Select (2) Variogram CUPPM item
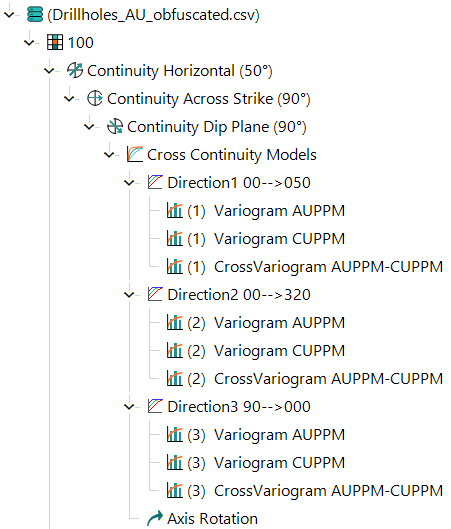451x529 pixels. coord(256,351)
